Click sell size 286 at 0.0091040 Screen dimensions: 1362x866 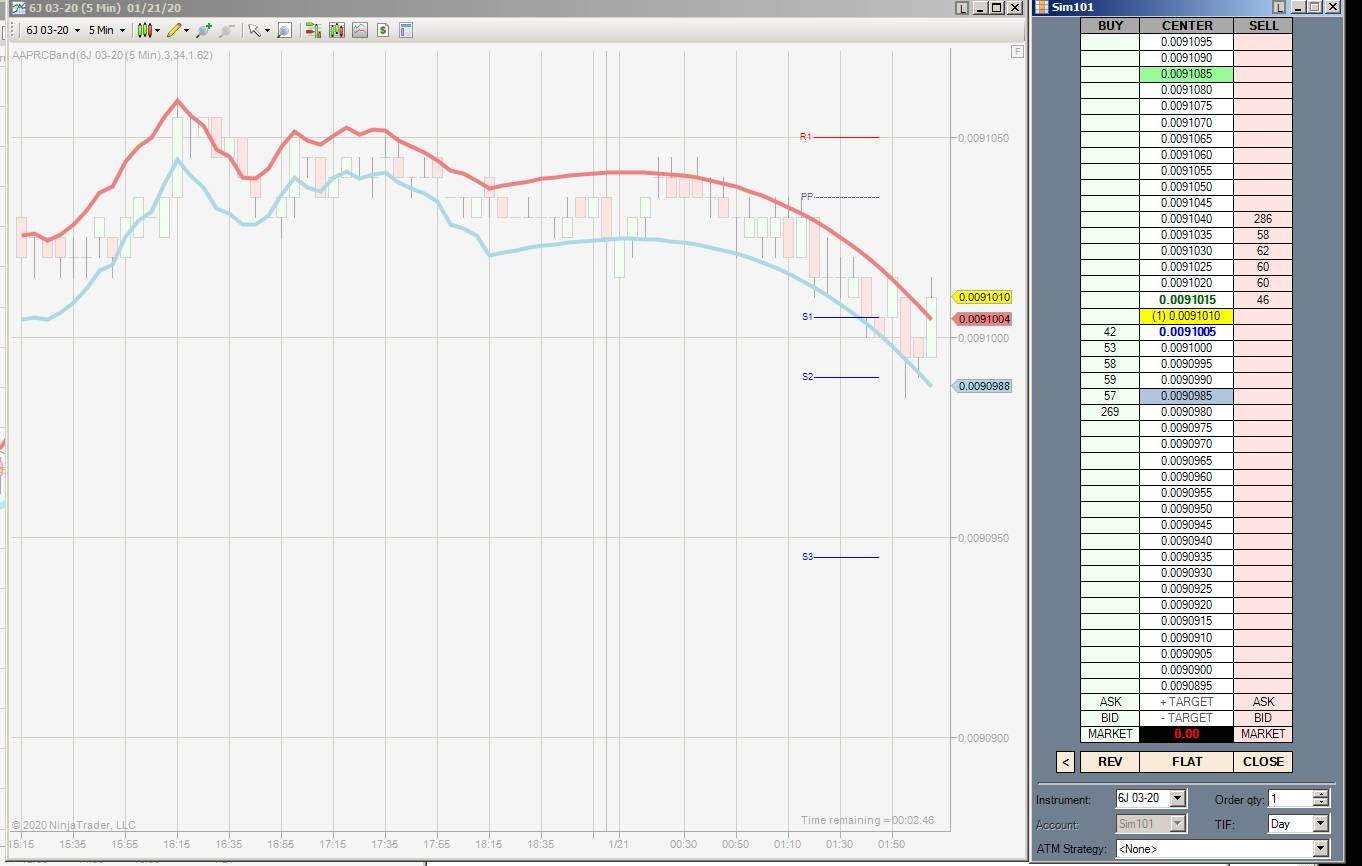(x=1263, y=219)
